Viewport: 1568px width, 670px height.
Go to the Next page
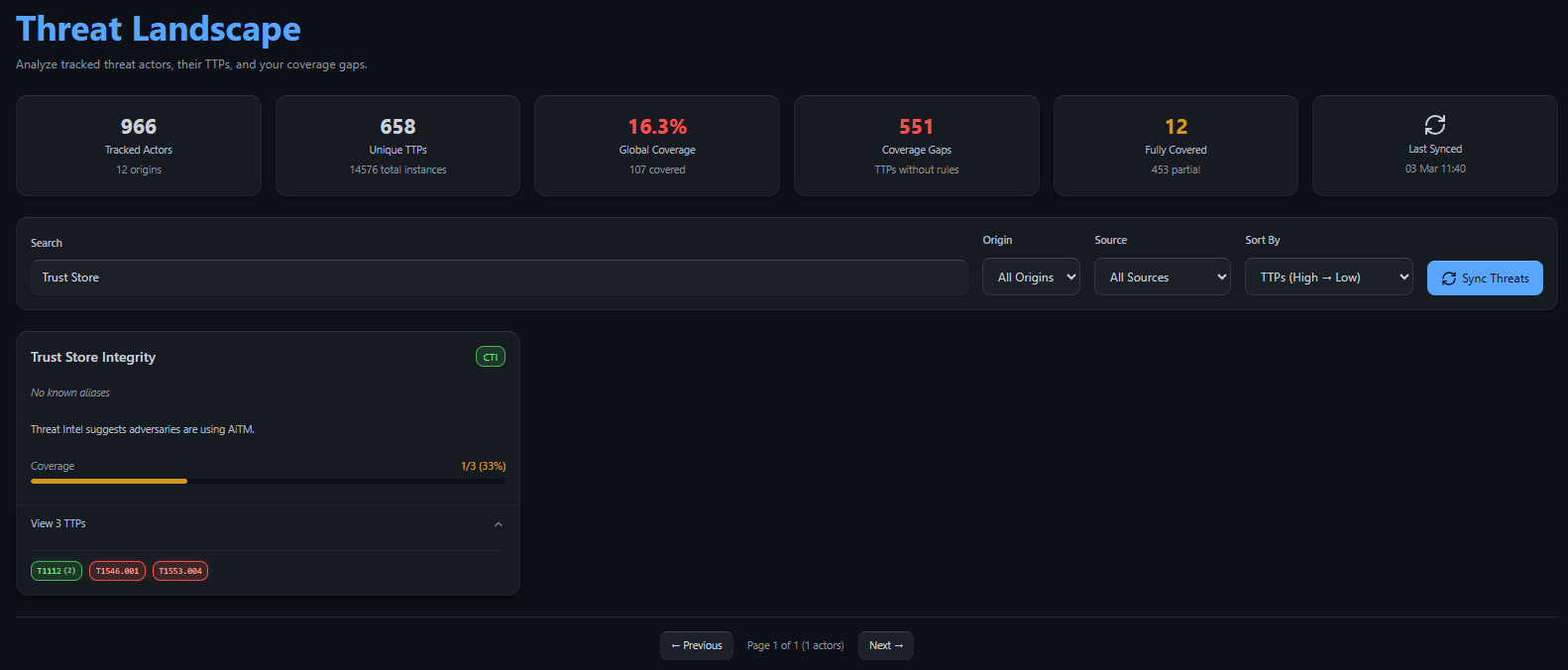click(885, 645)
